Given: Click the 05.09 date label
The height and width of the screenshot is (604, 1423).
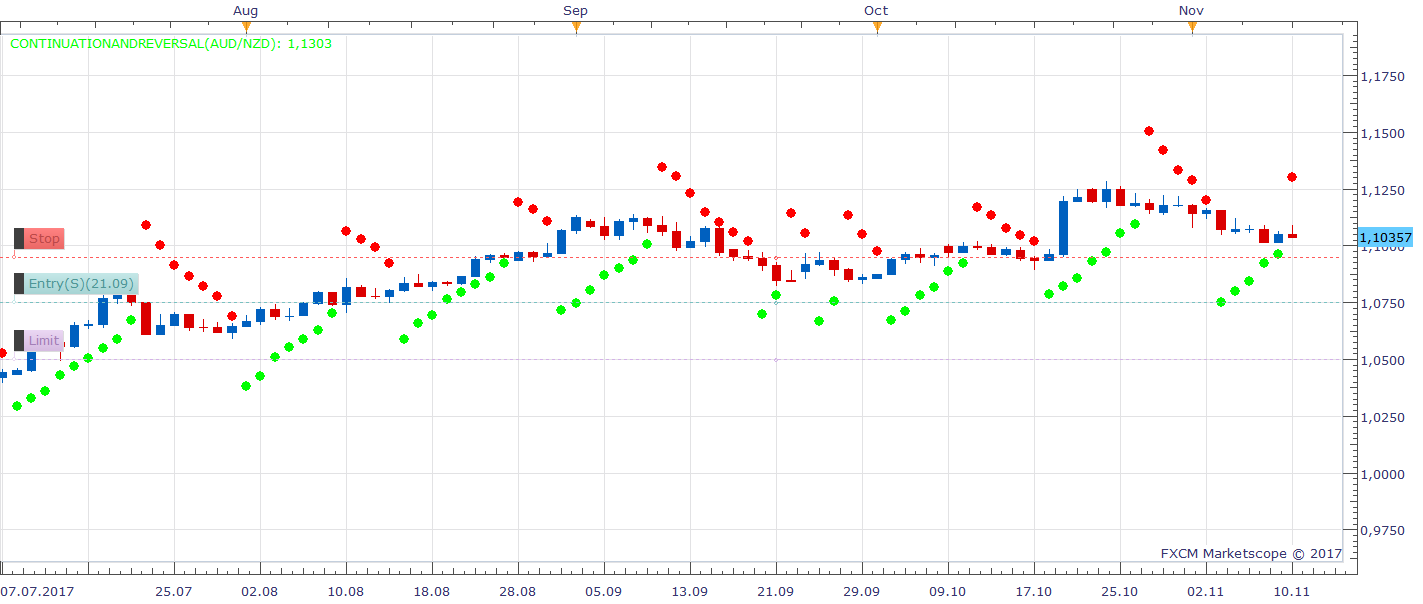Looking at the screenshot, I should 604,592.
